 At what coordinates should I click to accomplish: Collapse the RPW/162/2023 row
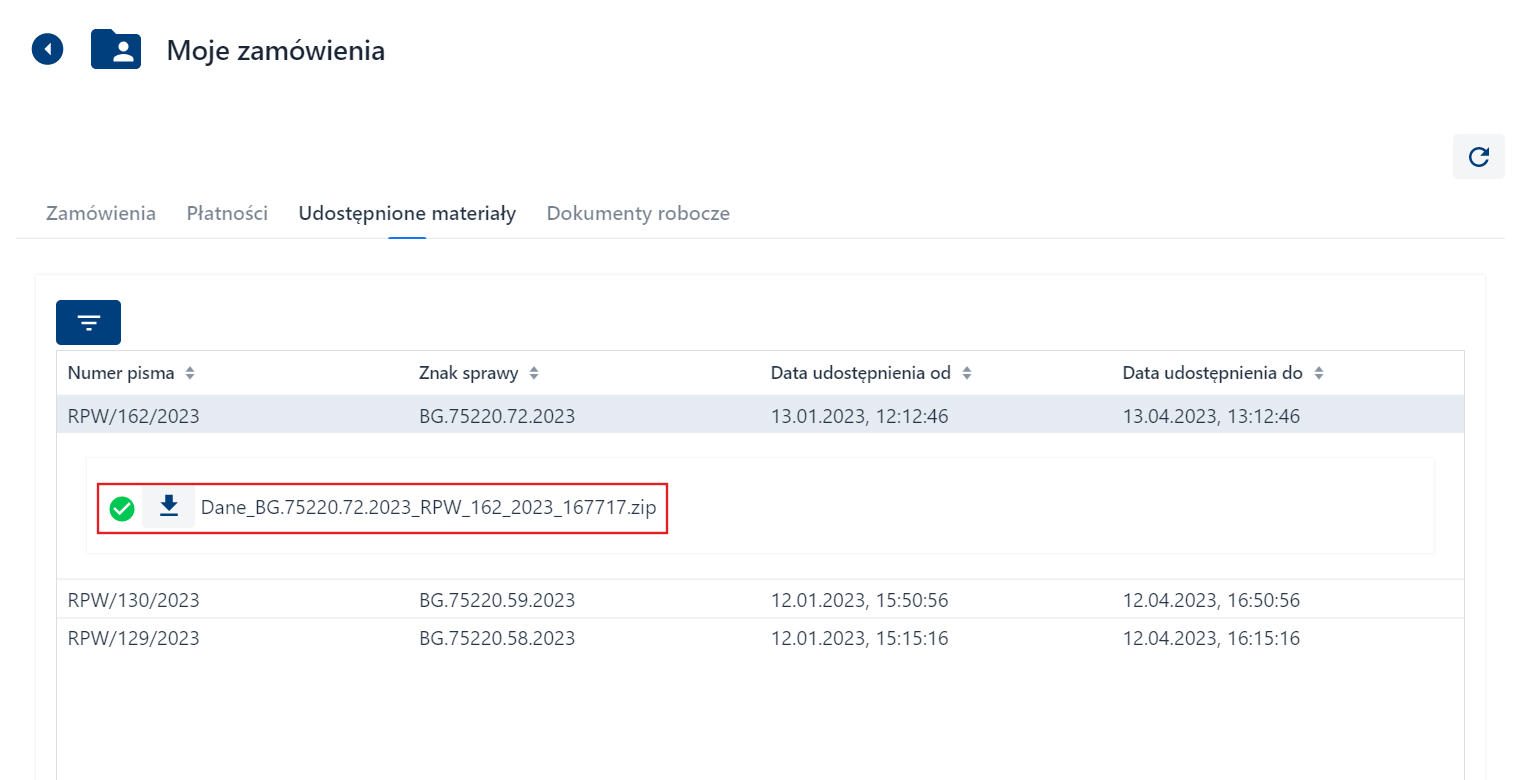point(134,416)
